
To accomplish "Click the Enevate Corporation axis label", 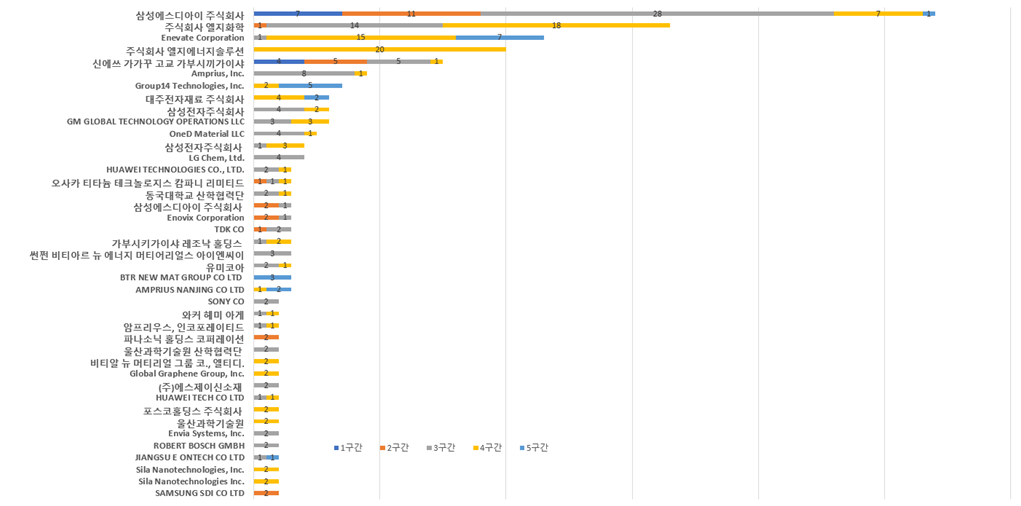I will tap(202, 38).
